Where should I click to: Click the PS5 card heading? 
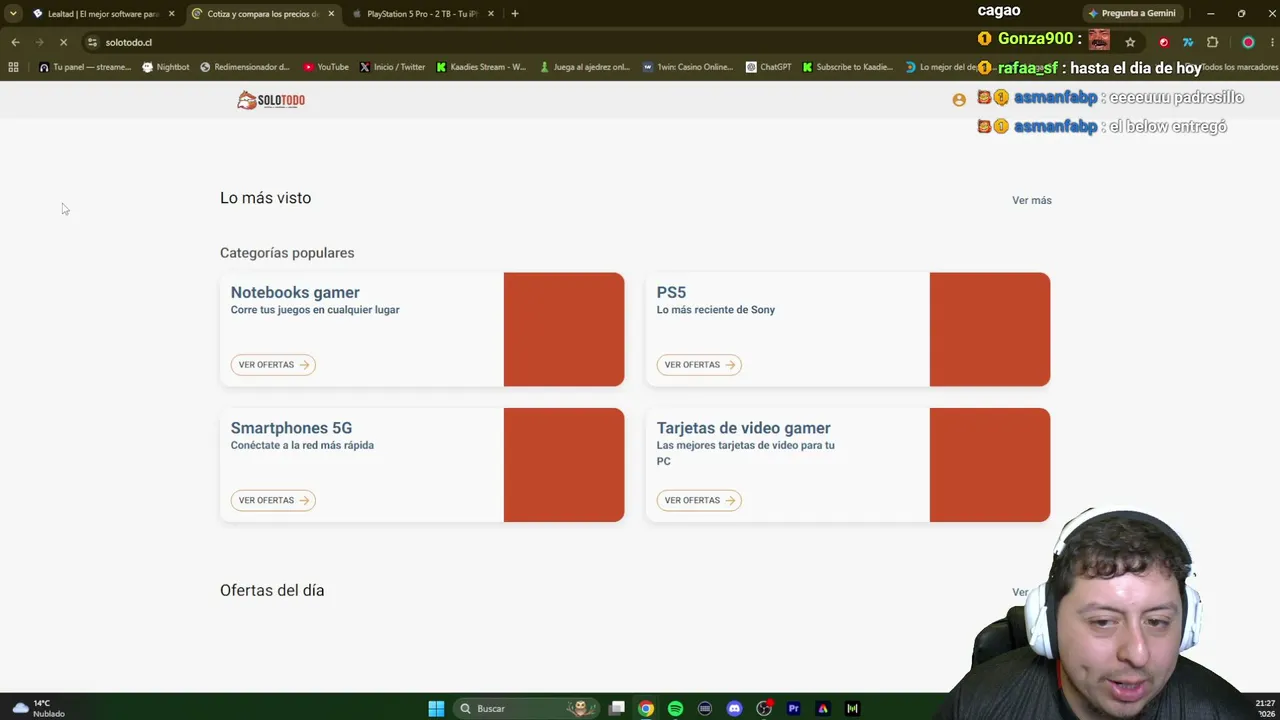tap(671, 292)
